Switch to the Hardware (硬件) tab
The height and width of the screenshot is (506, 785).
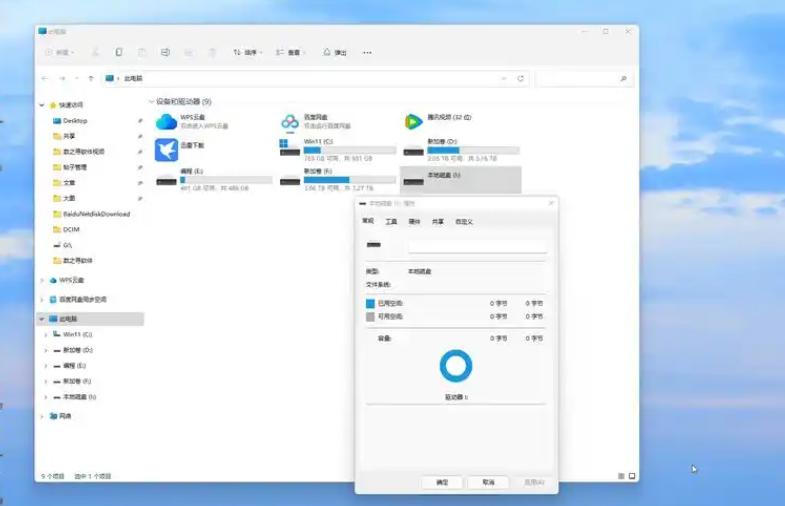pos(415,221)
